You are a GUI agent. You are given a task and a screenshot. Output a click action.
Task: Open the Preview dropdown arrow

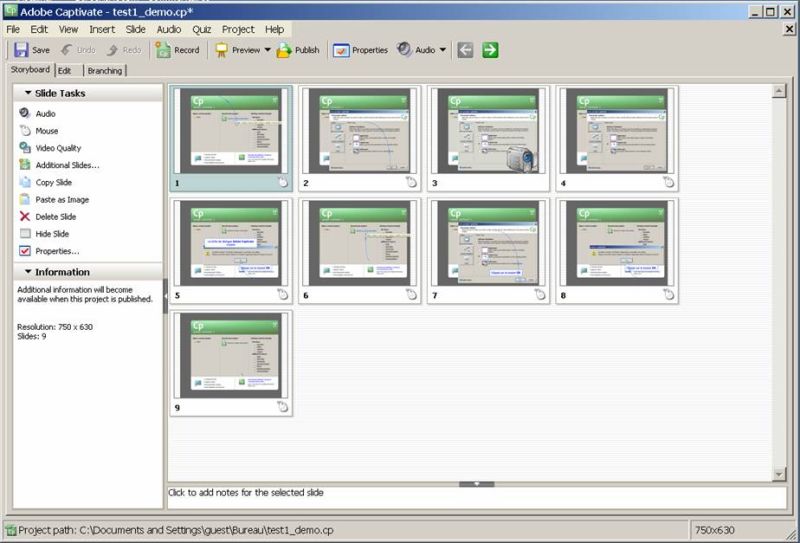tap(267, 50)
